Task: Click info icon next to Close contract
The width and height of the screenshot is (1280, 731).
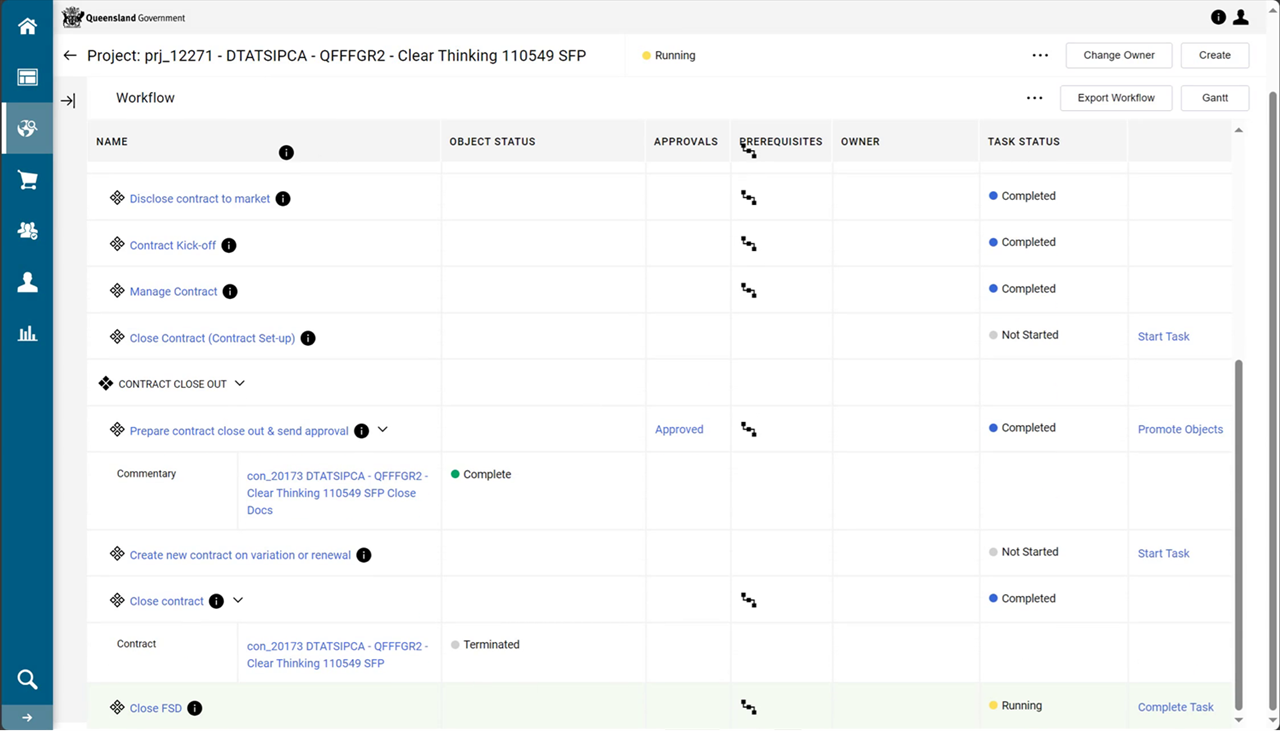Action: [217, 601]
